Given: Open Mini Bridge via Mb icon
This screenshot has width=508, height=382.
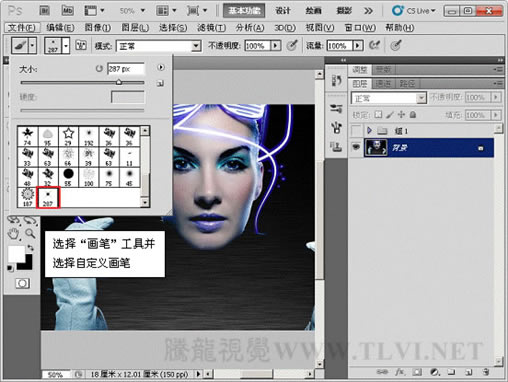Looking at the screenshot, I should pyautogui.click(x=68, y=11).
